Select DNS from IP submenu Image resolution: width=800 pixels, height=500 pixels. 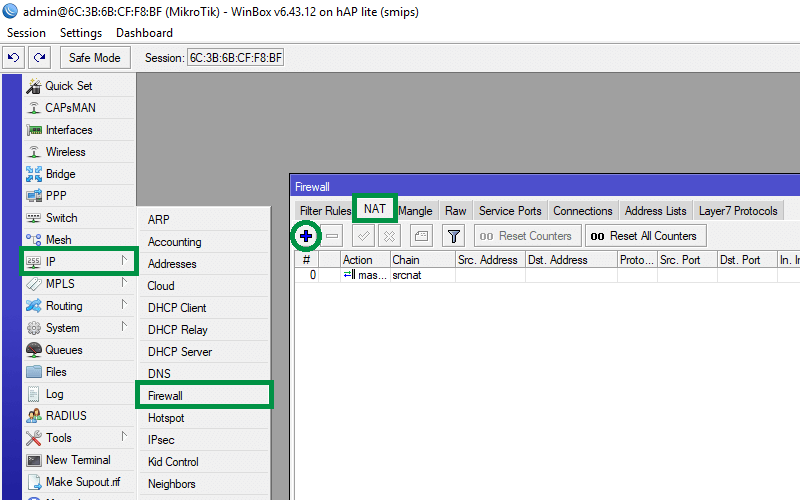(204, 373)
